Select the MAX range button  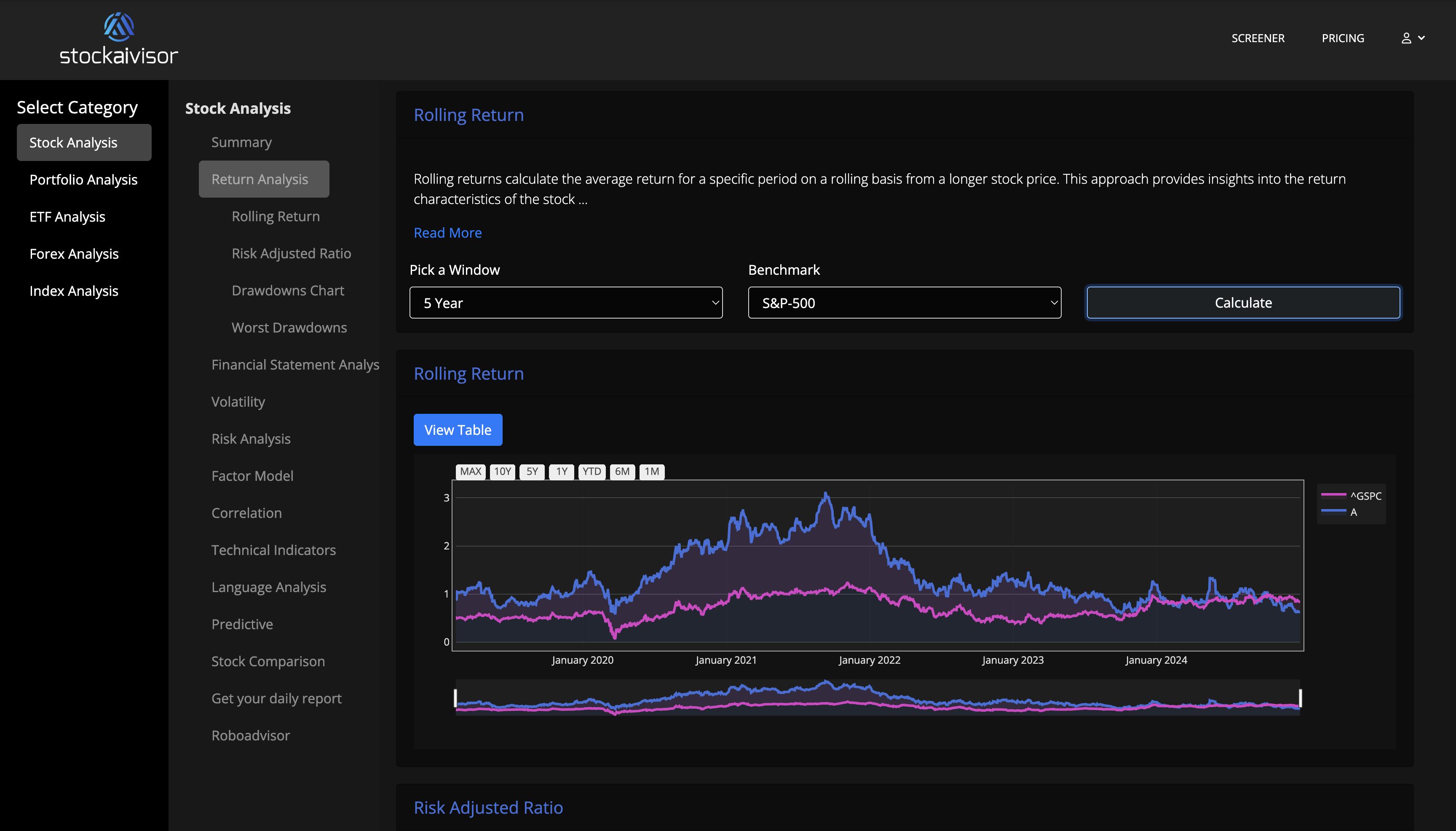[x=470, y=472]
